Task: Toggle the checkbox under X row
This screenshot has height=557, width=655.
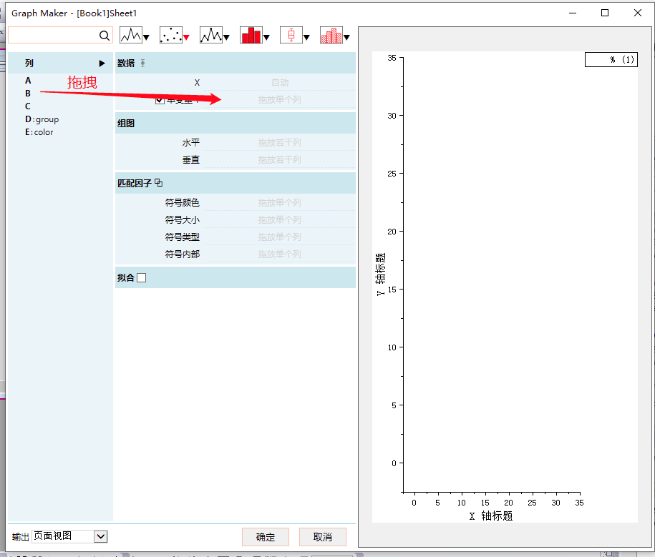Action: coord(159,100)
